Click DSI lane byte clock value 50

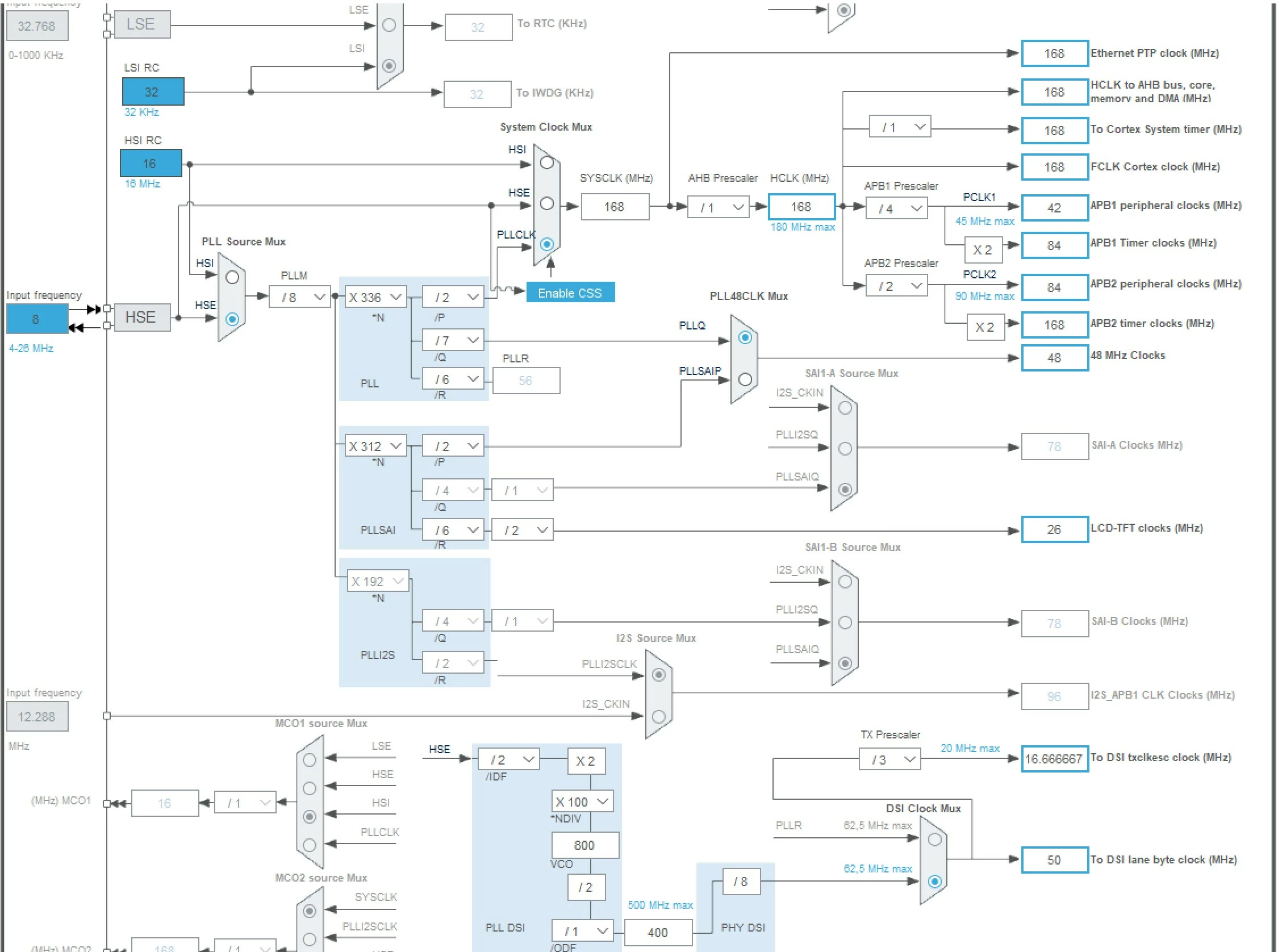click(1054, 860)
